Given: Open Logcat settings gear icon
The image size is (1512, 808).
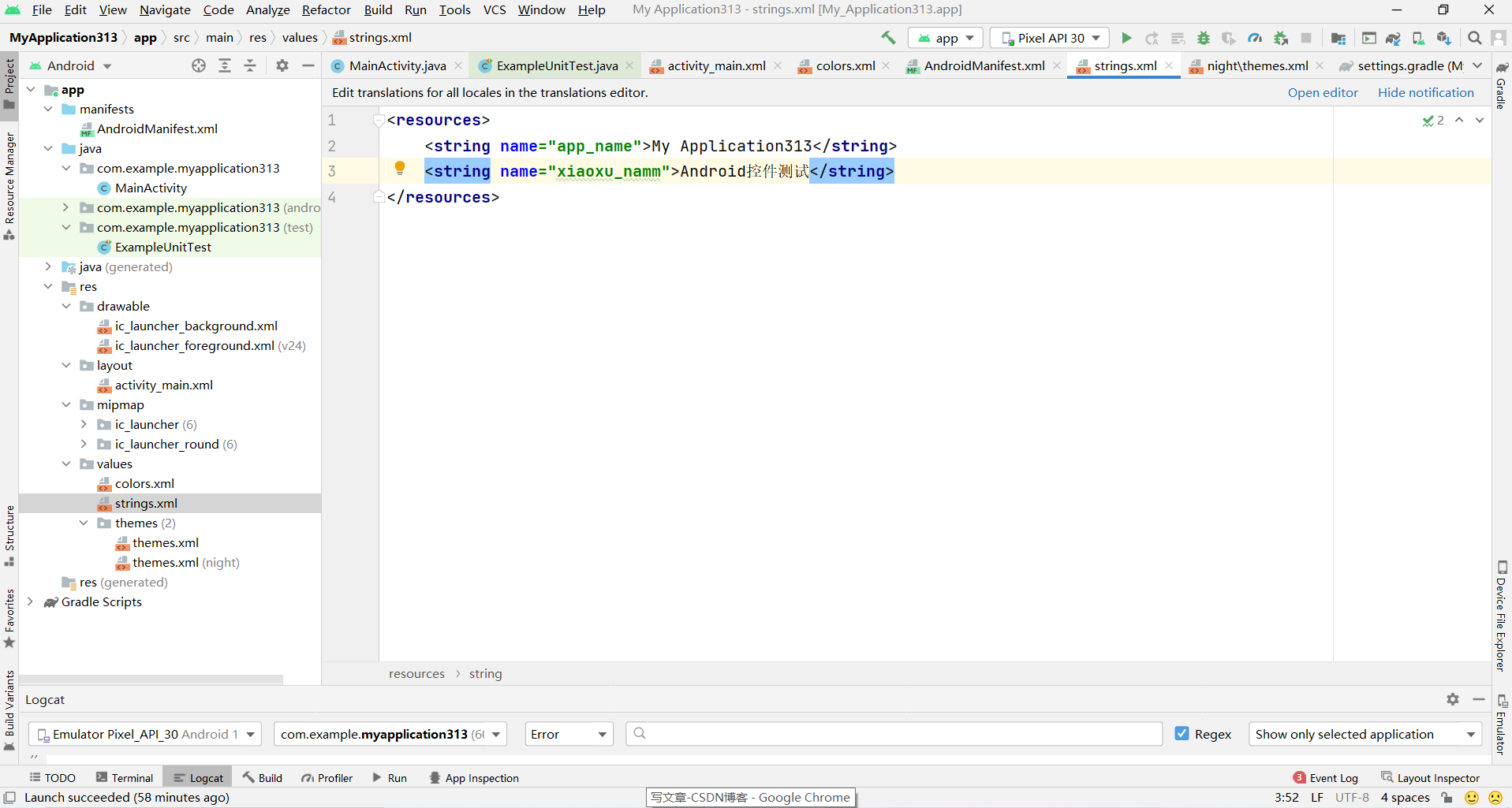Looking at the screenshot, I should coord(1453,699).
